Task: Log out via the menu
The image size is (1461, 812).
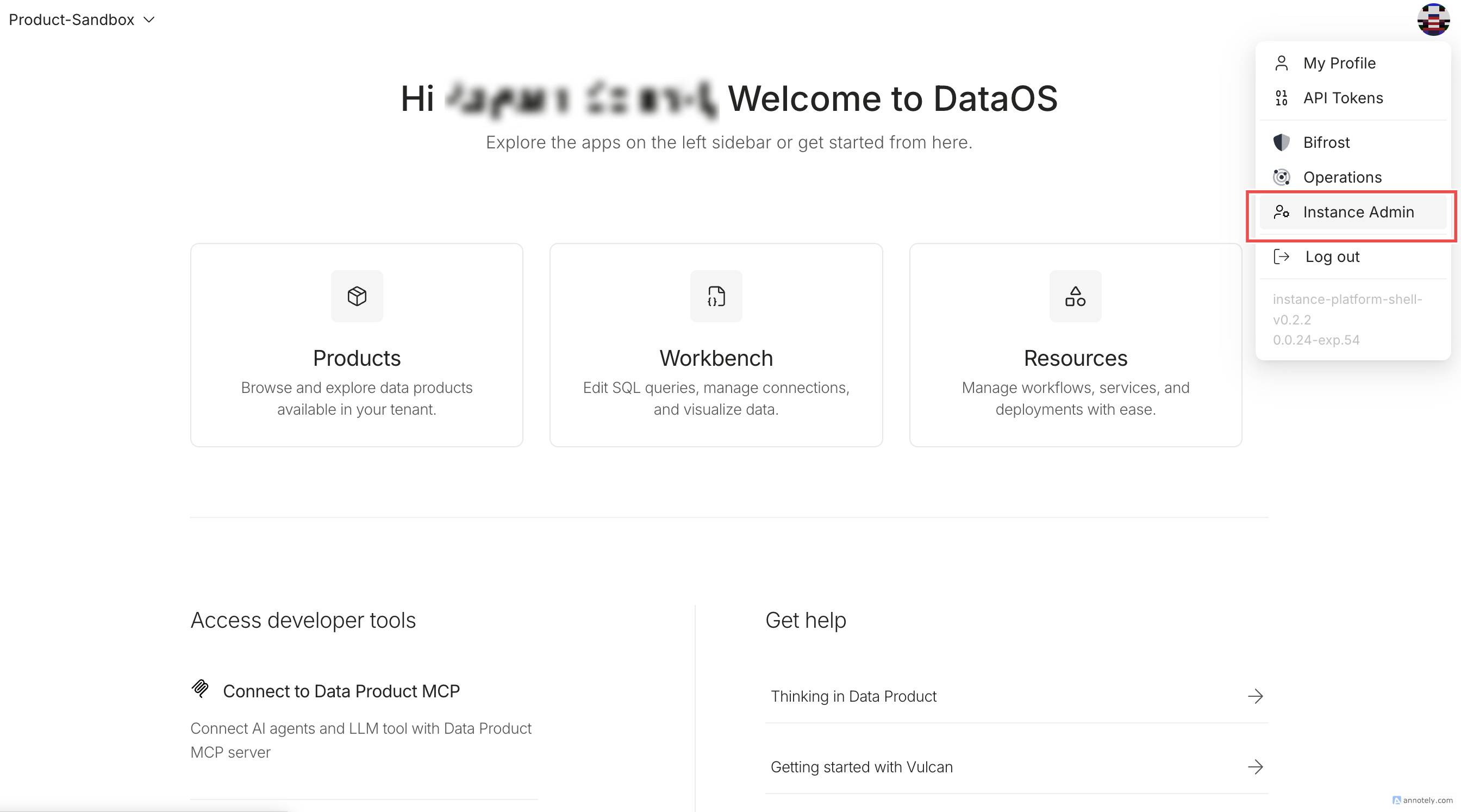Action: 1353,257
